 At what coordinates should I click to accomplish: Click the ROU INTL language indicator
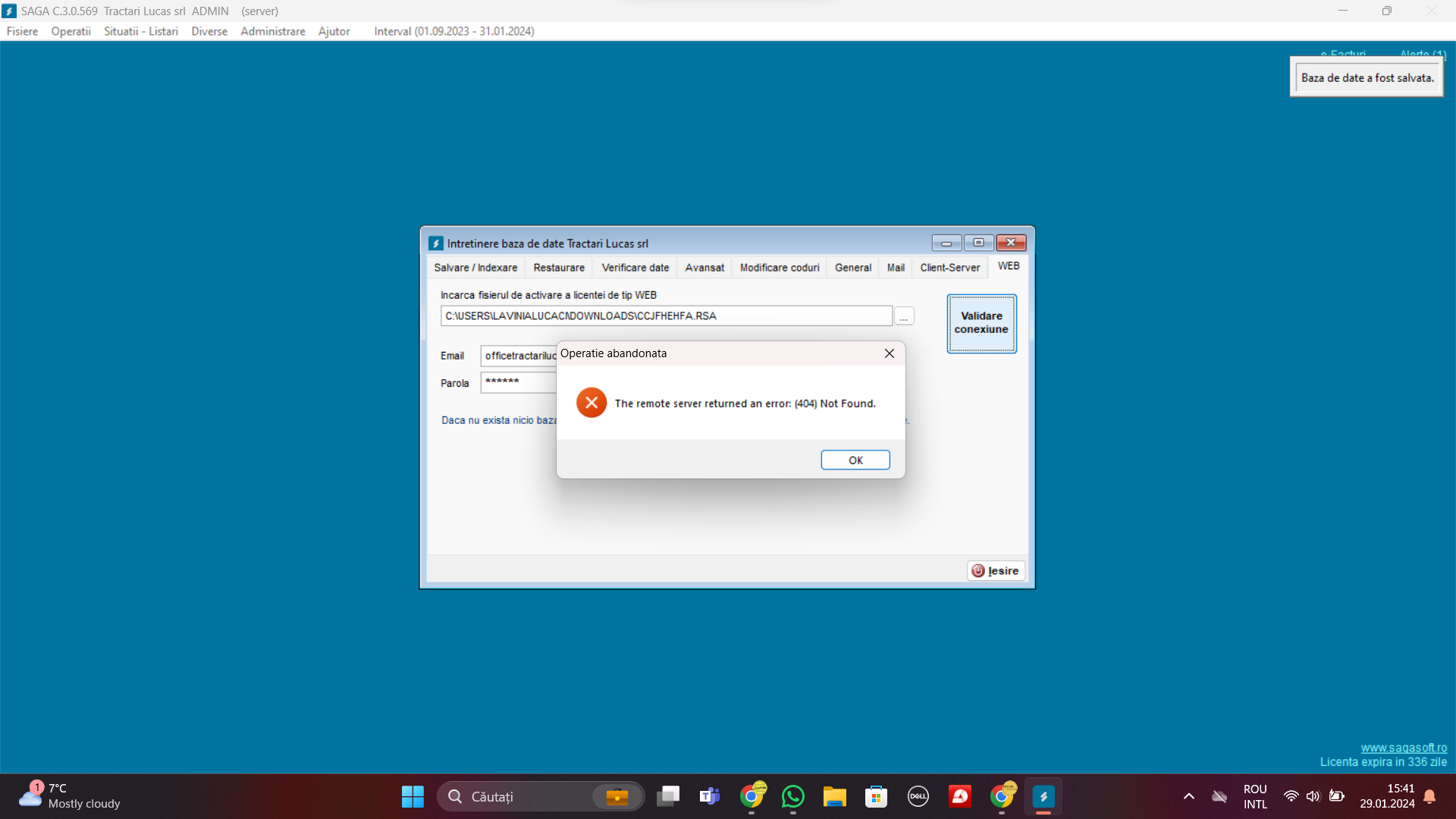click(x=1255, y=796)
